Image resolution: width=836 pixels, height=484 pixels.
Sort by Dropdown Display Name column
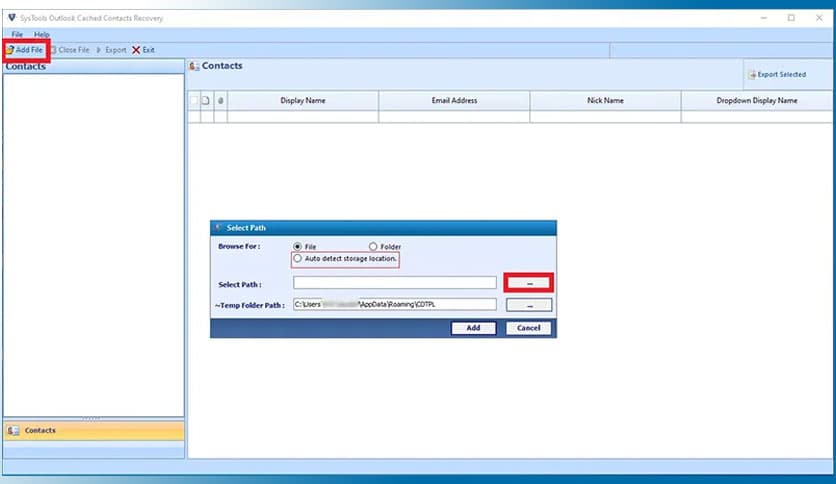[x=757, y=100]
